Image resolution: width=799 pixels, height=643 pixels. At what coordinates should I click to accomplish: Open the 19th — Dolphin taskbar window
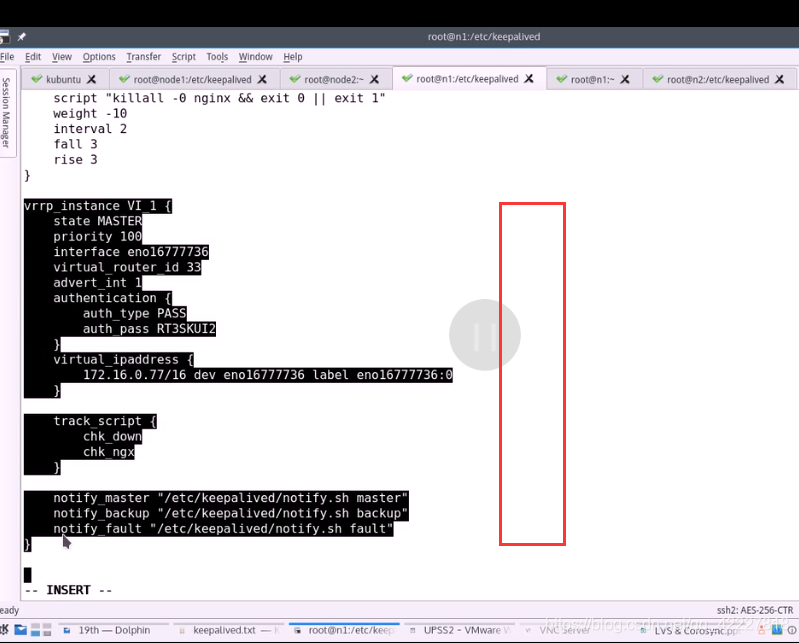point(114,630)
